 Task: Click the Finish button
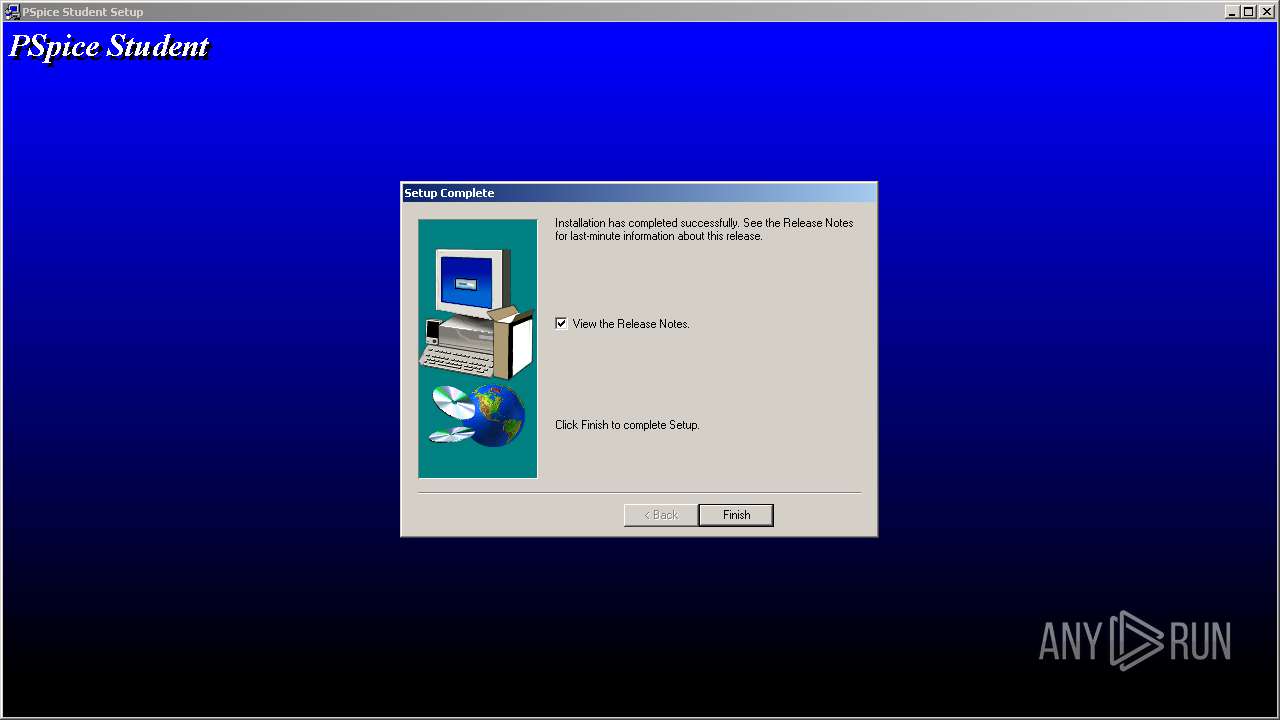(736, 515)
